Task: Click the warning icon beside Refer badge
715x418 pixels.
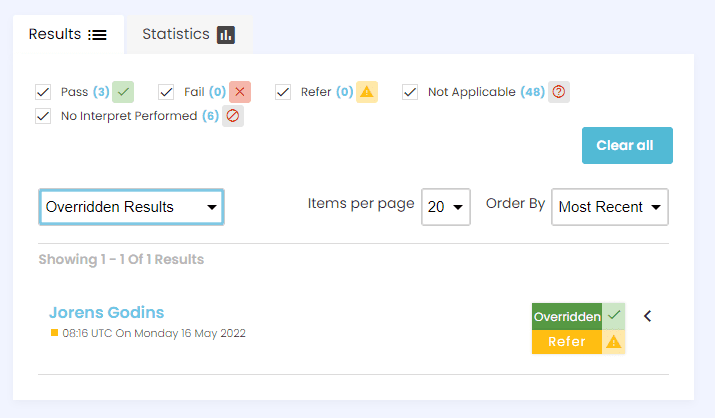Action: click(x=614, y=342)
